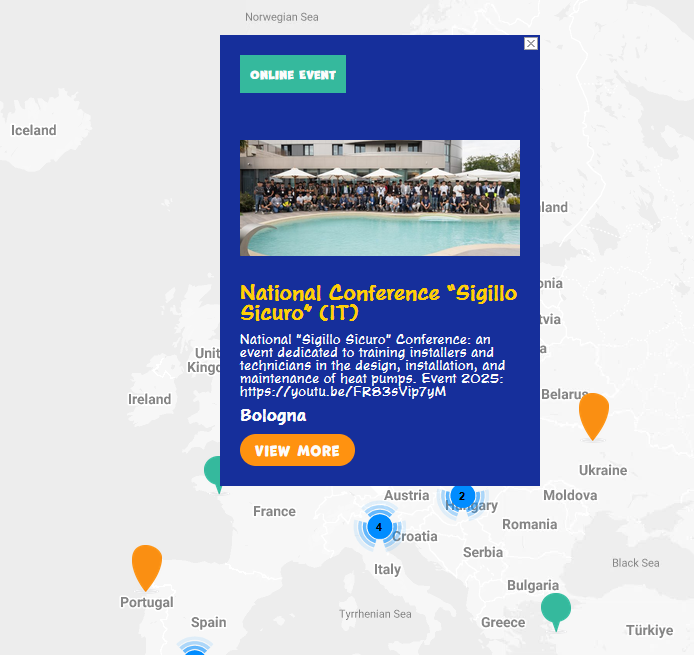Select the green map pin near Greece

click(556, 611)
